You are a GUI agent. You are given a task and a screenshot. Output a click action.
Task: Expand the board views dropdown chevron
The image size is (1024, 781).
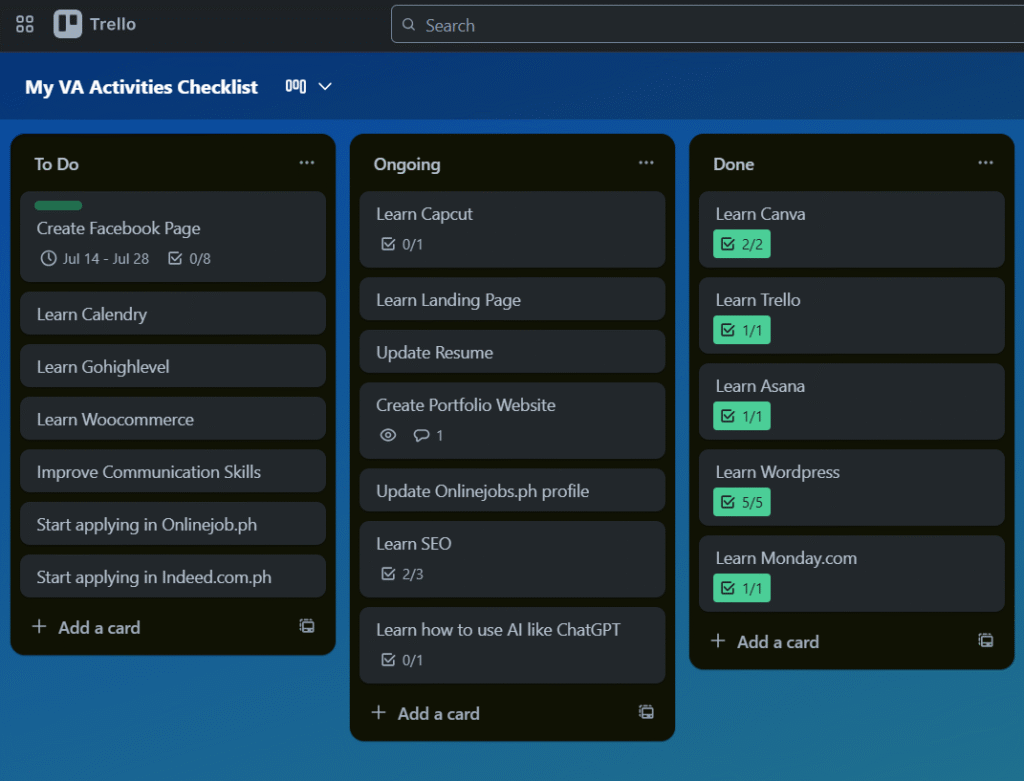325,86
